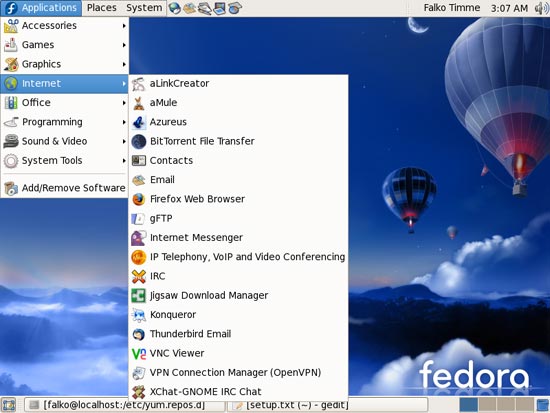
Task: Click the System Tools gear icon
Action: point(11,161)
